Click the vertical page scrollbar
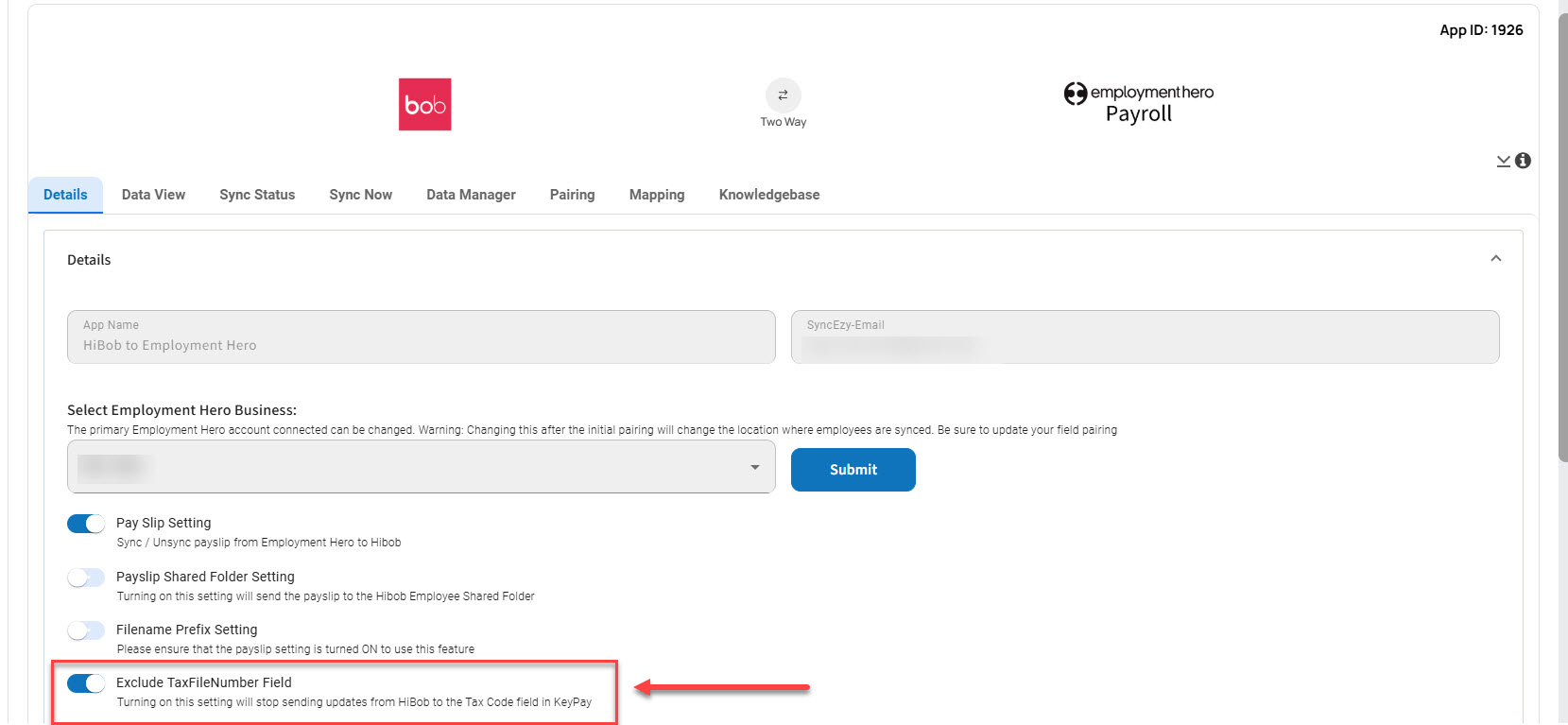The image size is (1568, 725). pos(1562,236)
